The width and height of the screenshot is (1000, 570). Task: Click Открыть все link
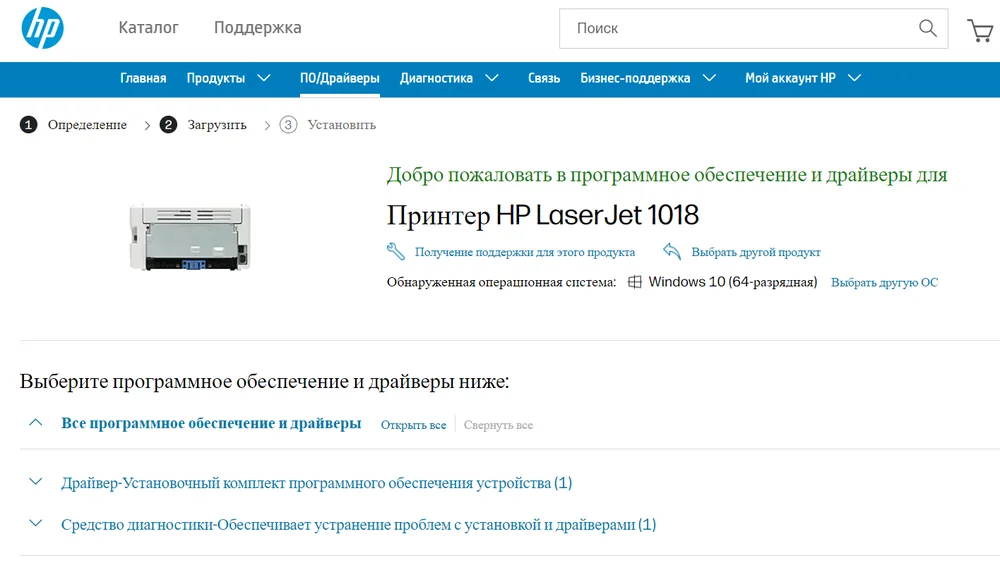pyautogui.click(x=413, y=425)
